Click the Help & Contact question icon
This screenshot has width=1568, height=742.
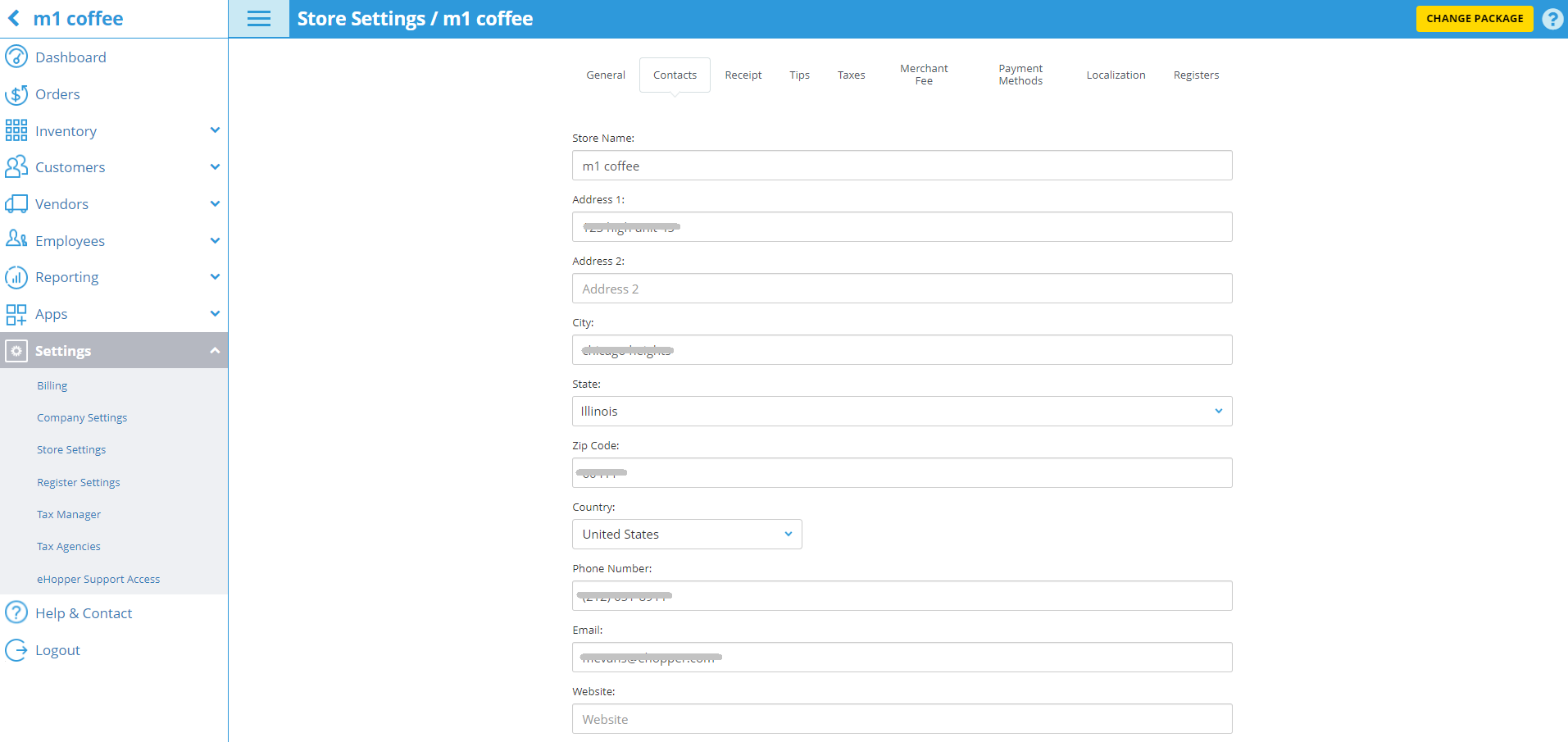point(16,612)
